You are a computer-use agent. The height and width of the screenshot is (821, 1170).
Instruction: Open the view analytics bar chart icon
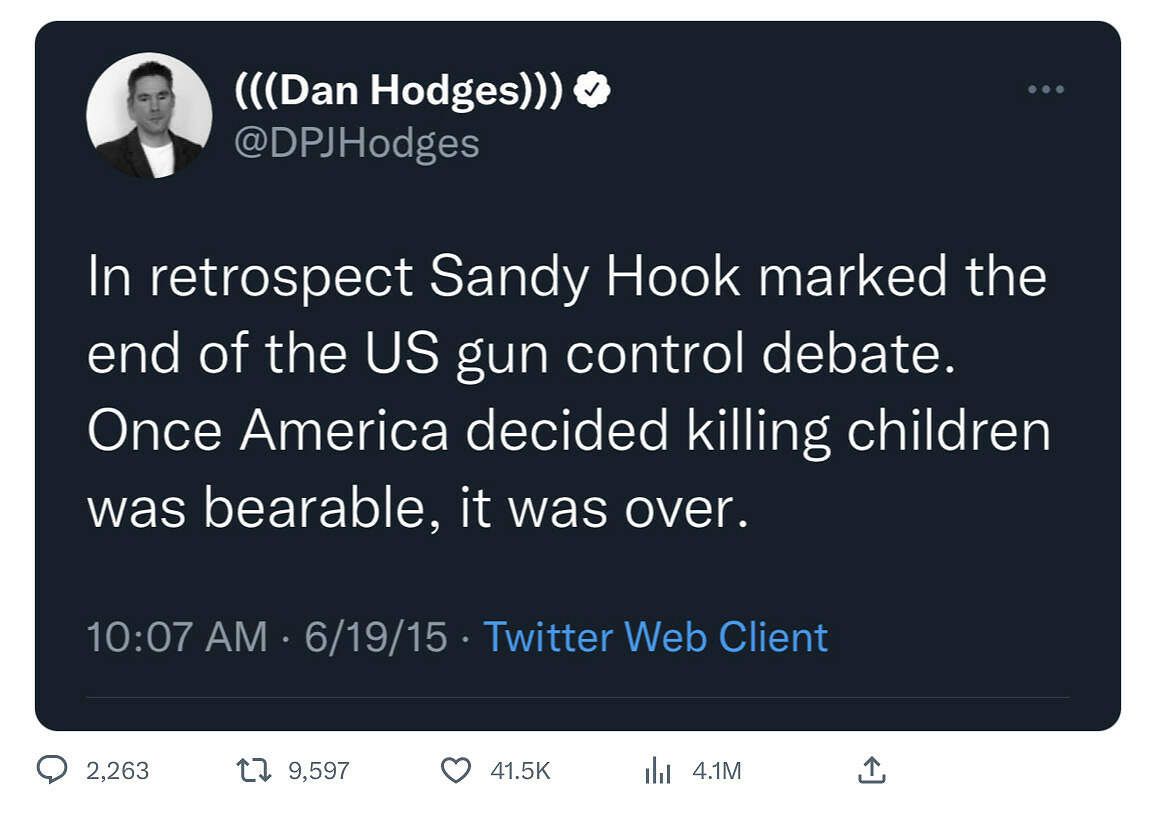(656, 769)
